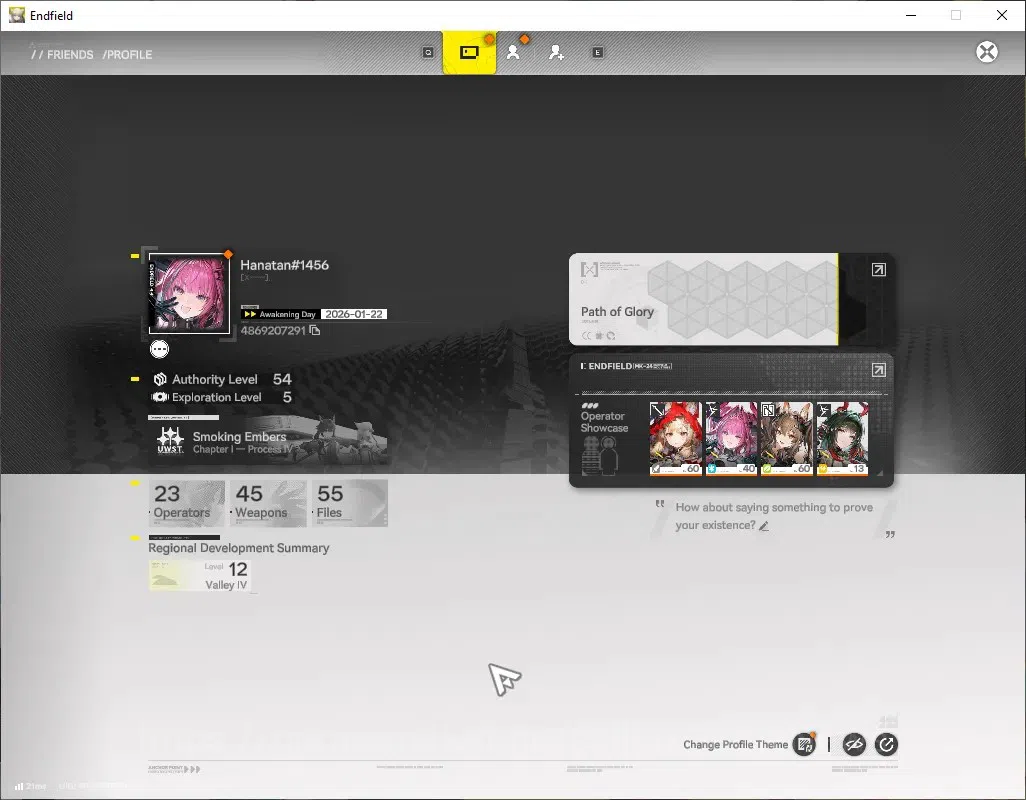Select the pink-haired operator level 40 card
This screenshot has height=800, width=1026.
point(731,438)
